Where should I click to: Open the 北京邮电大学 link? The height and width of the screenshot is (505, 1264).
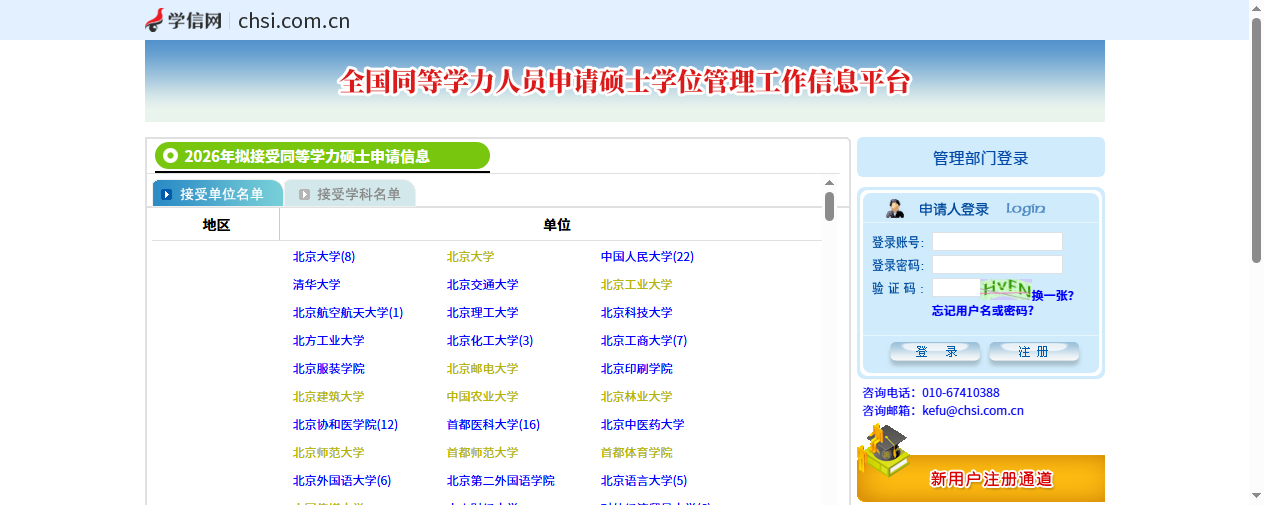[483, 368]
